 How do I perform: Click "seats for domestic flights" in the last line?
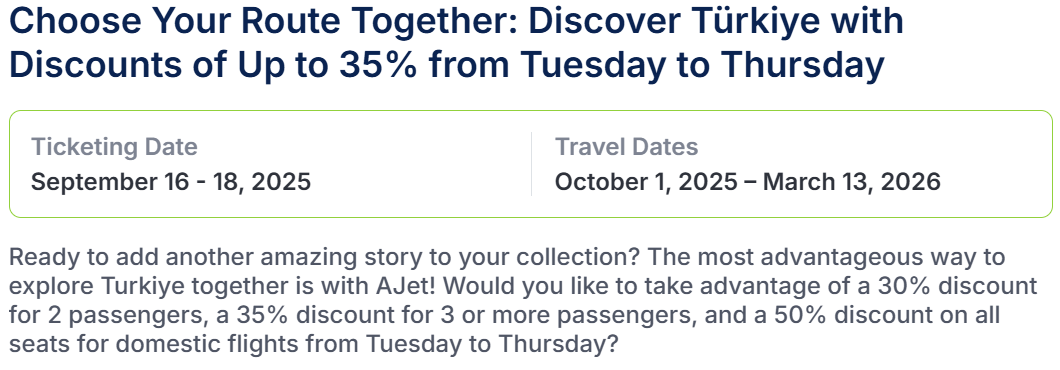click(x=155, y=345)
